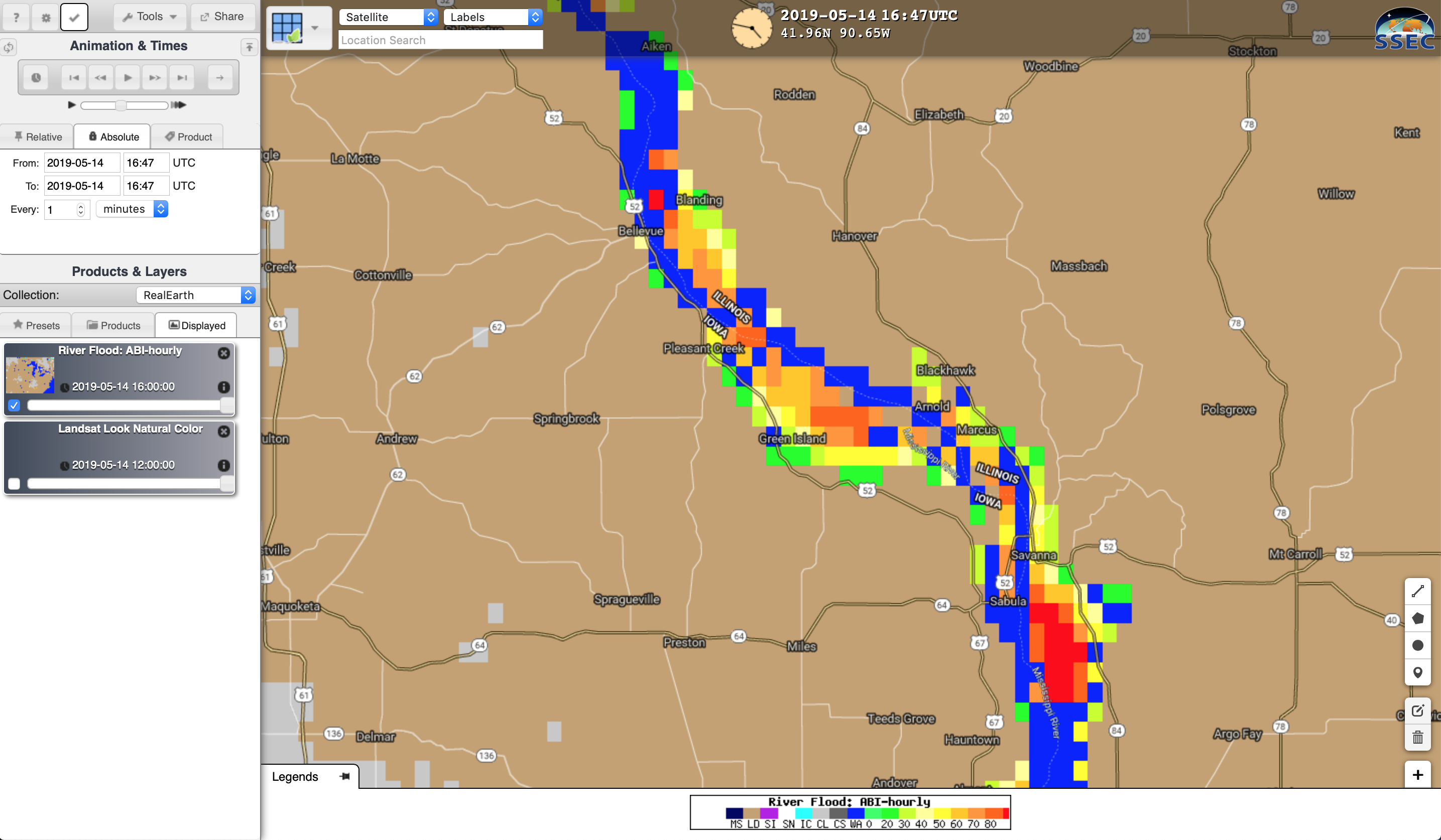
Task: Play the animation
Action: click(x=128, y=78)
